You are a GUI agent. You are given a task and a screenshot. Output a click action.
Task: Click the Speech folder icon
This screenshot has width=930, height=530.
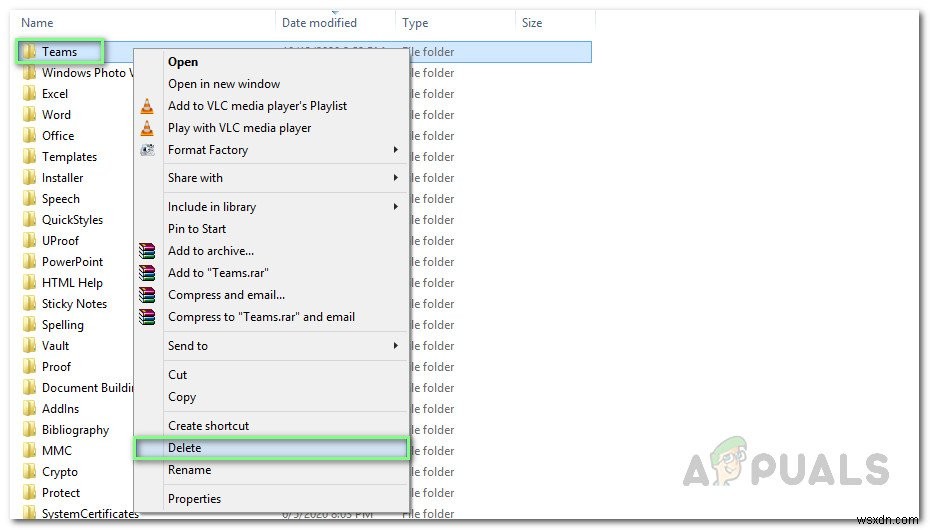[29, 199]
